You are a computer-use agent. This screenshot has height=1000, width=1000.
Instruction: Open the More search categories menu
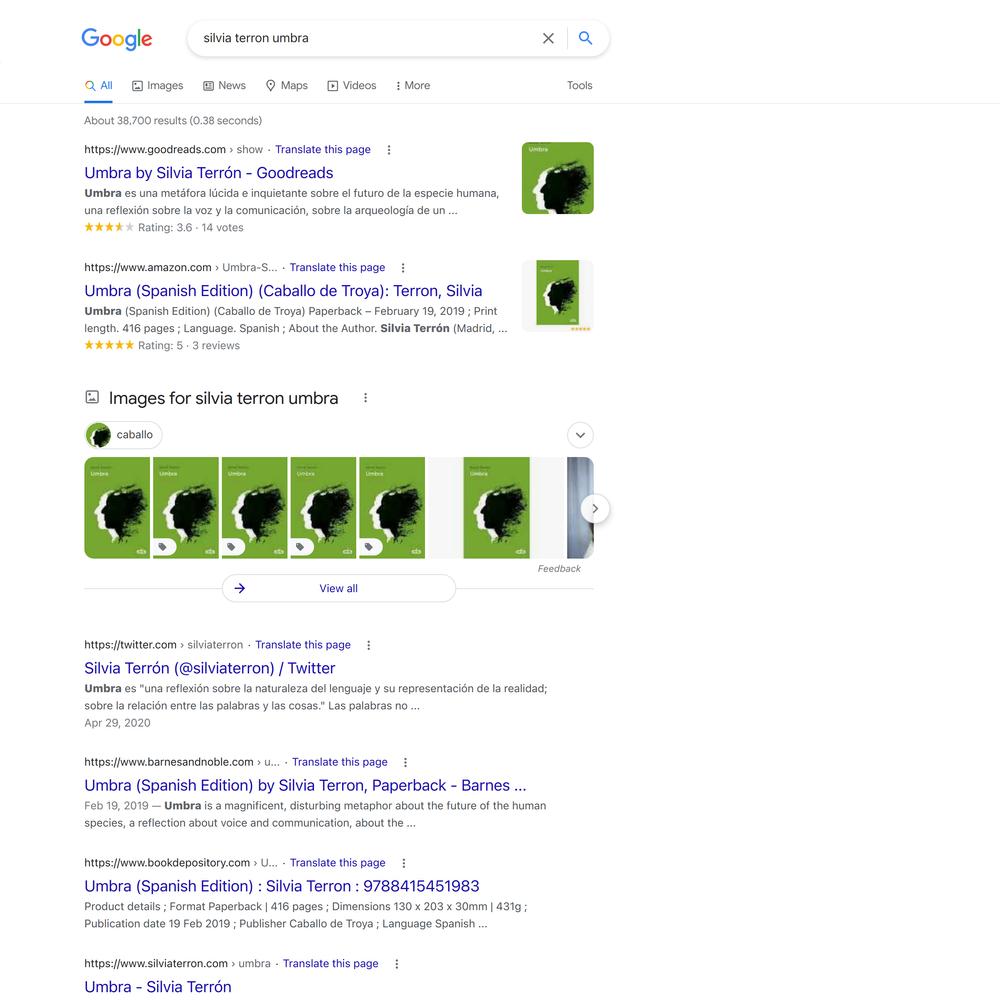(x=413, y=85)
